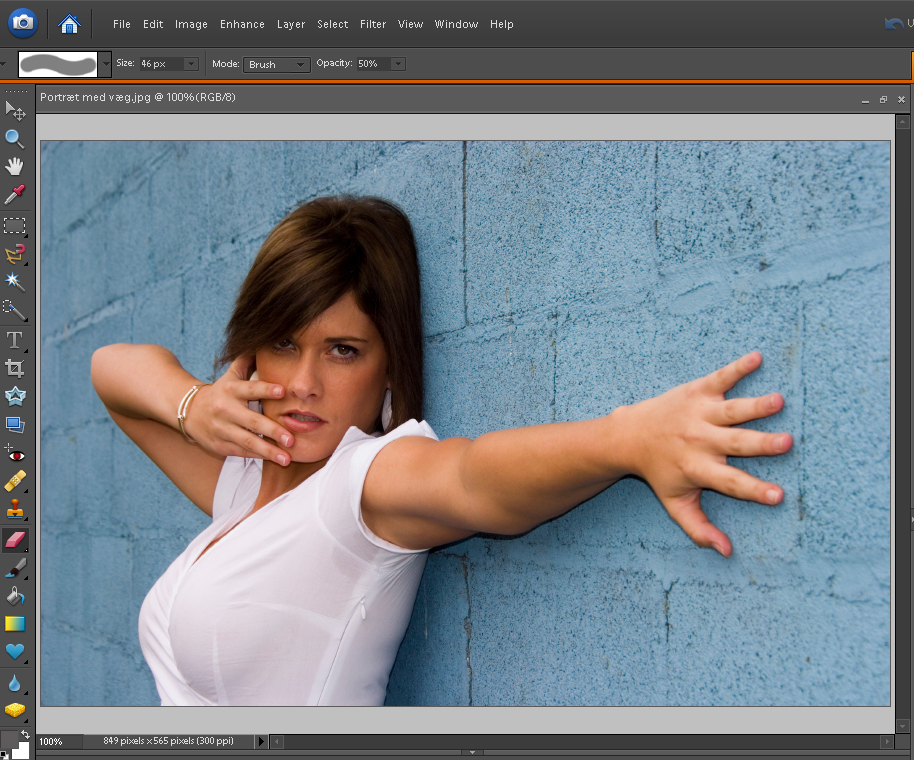Pick the Eyedropper tool
Image resolution: width=914 pixels, height=760 pixels.
click(14, 194)
